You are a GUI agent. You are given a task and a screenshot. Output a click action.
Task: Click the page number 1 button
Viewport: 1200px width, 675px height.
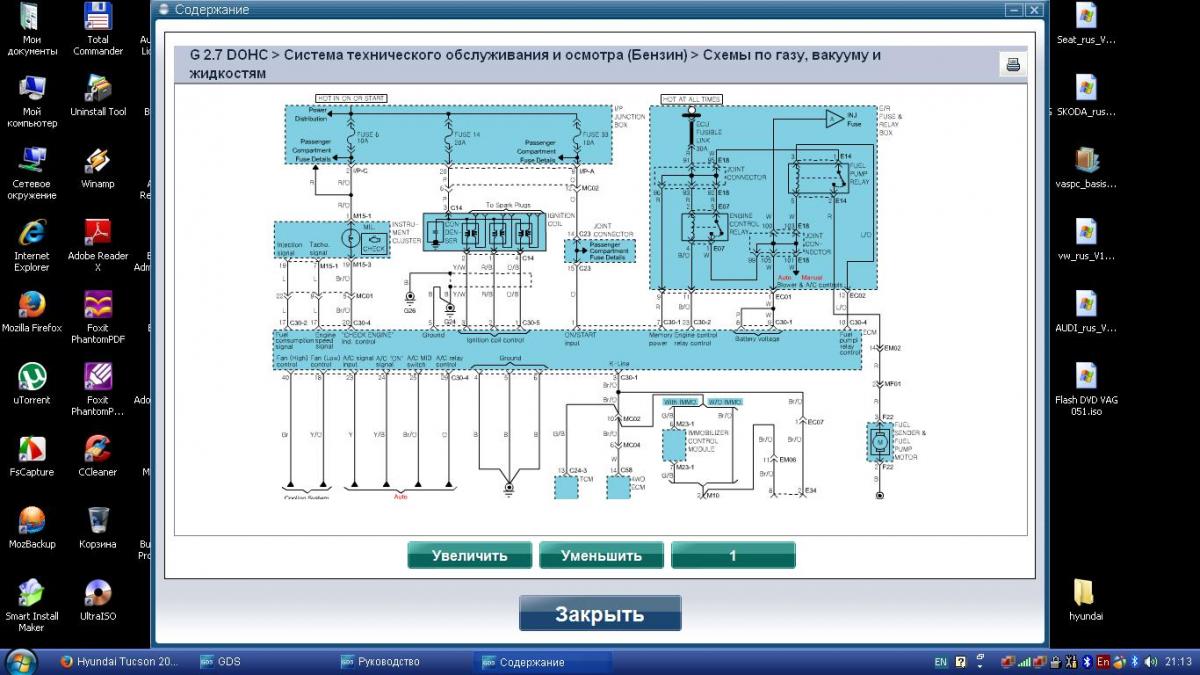(732, 555)
